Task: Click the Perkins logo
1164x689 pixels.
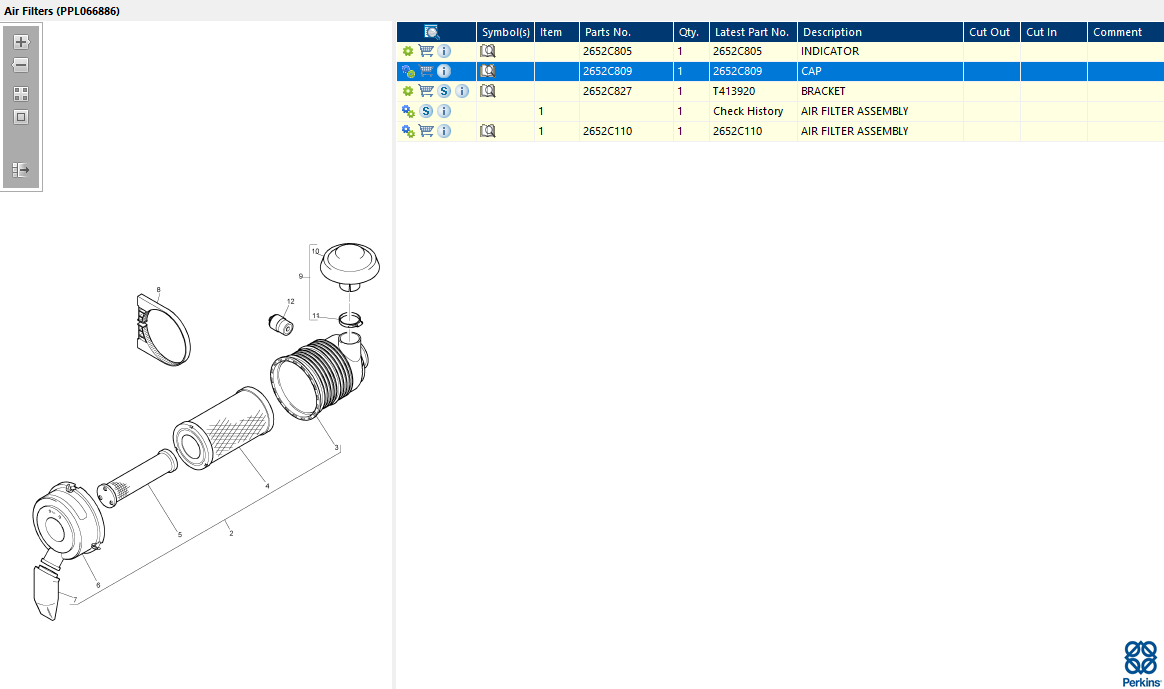Action: (x=1141, y=663)
